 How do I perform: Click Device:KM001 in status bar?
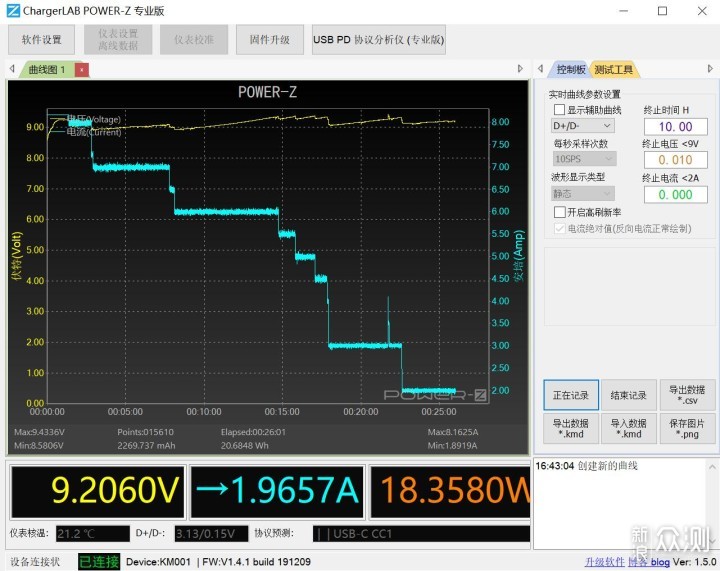tap(158, 562)
